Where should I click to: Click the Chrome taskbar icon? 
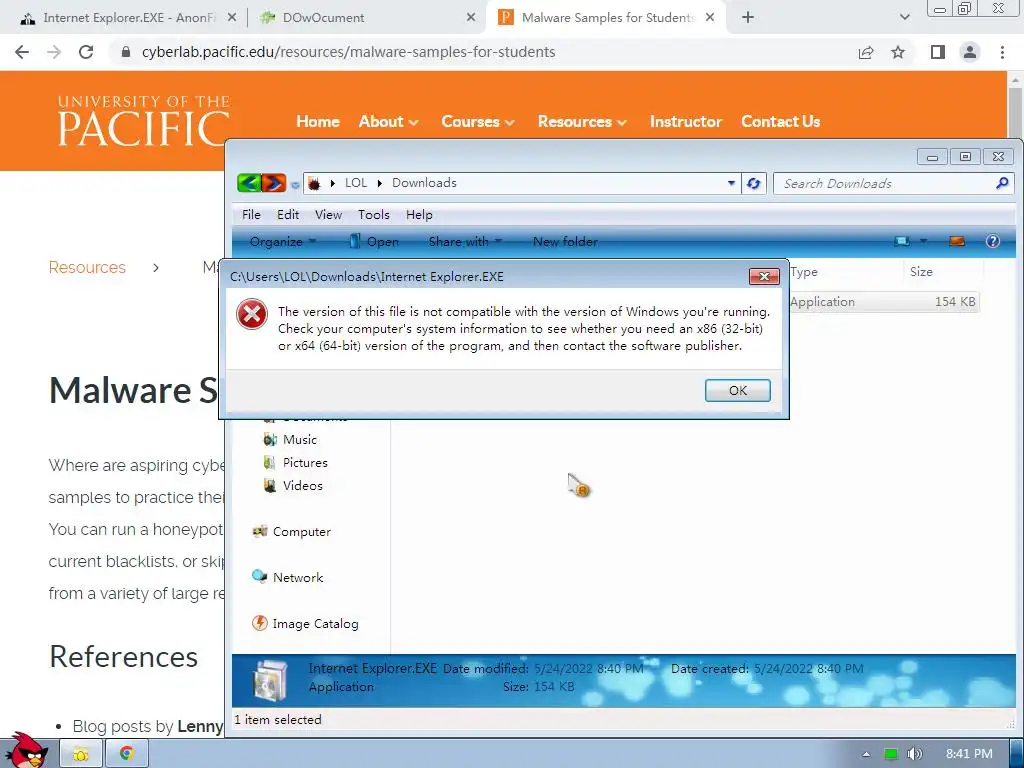[126, 754]
